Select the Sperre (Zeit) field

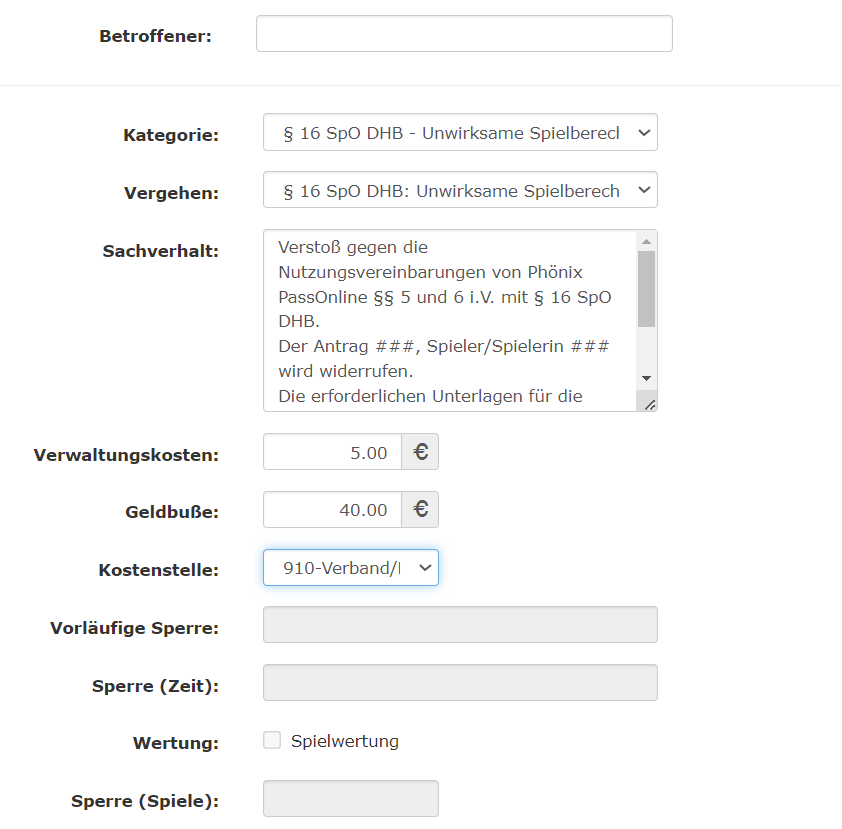coord(460,683)
